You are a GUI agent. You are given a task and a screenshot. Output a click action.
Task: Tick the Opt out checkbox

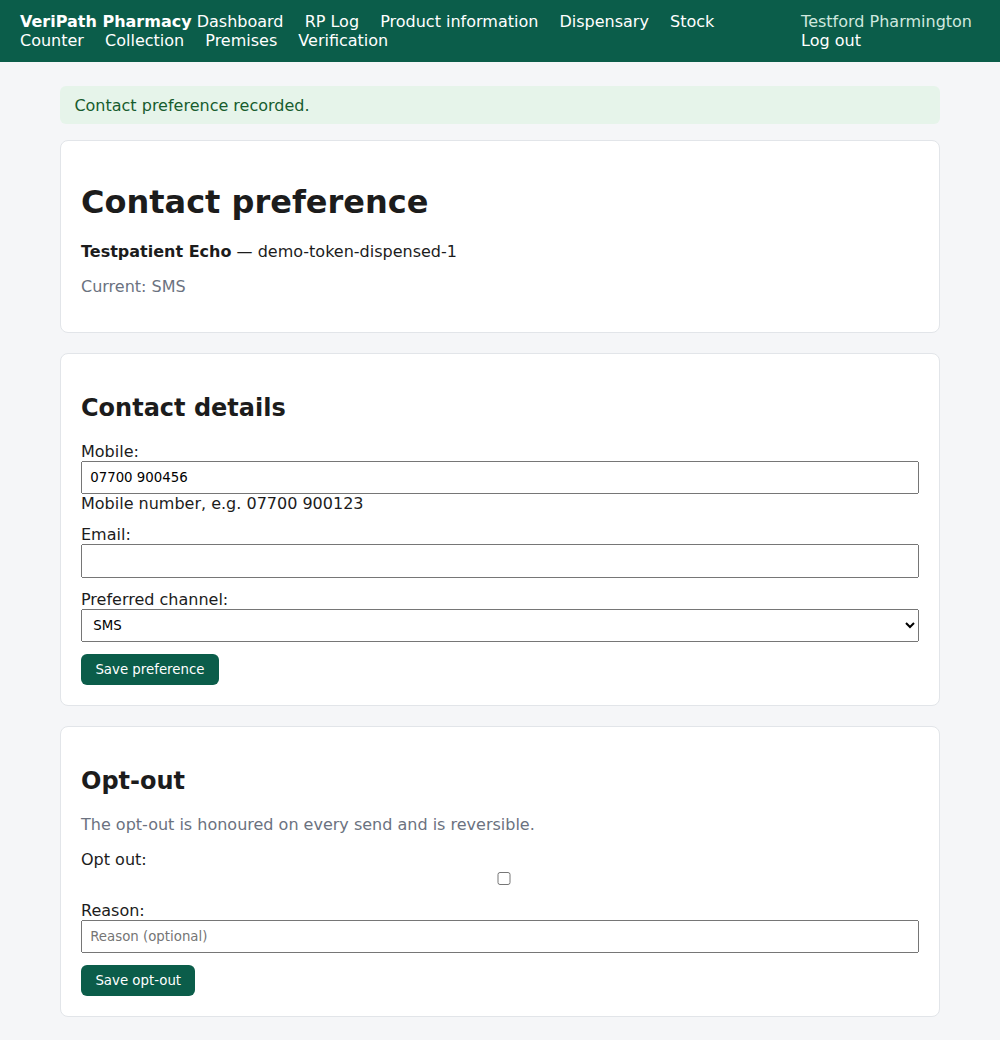pyautogui.click(x=504, y=879)
